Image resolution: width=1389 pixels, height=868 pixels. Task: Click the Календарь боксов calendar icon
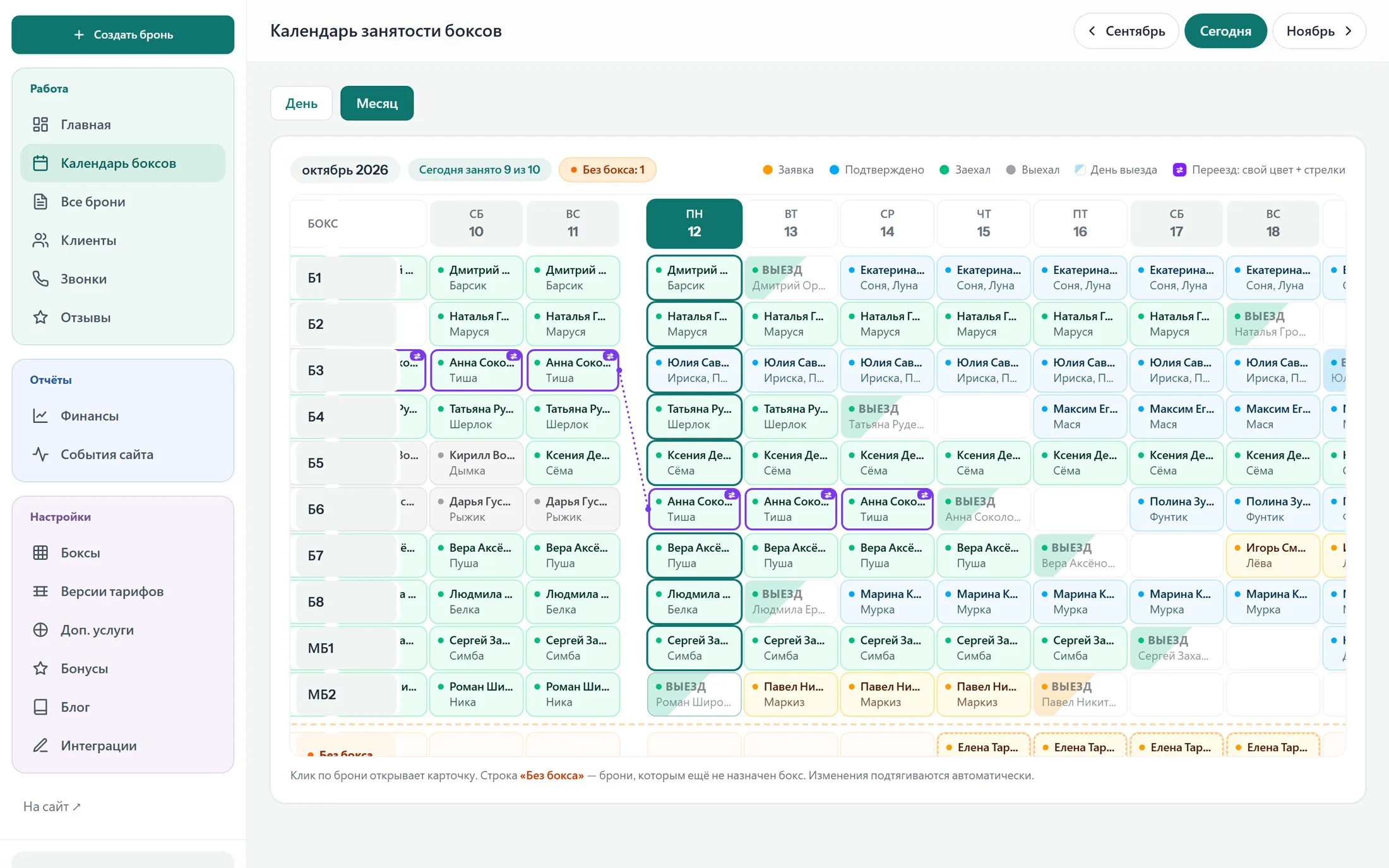tap(40, 163)
